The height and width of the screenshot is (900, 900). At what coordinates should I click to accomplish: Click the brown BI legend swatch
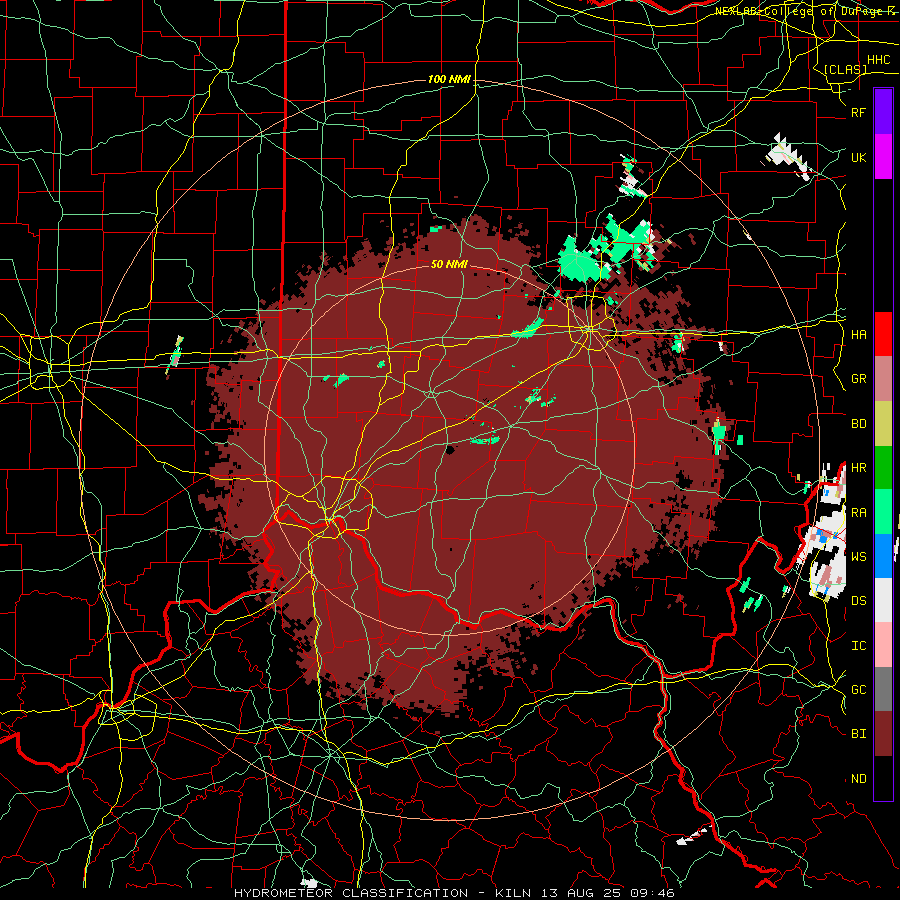pyautogui.click(x=883, y=734)
